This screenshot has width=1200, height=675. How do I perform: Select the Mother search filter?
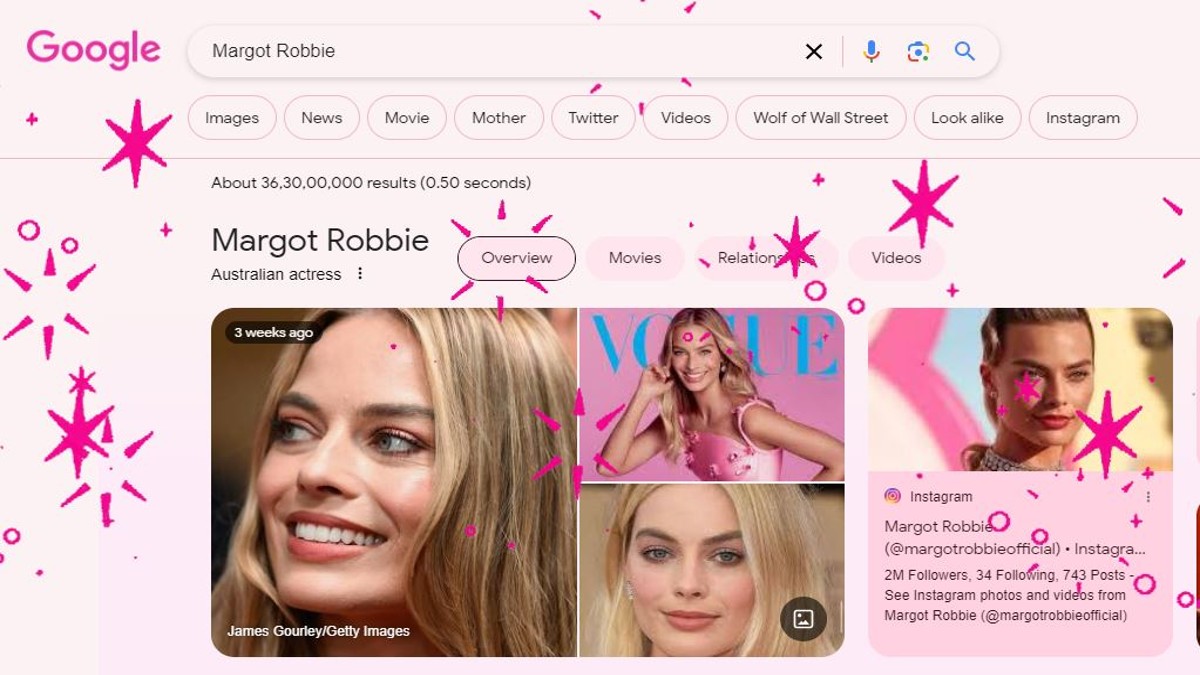click(x=498, y=117)
